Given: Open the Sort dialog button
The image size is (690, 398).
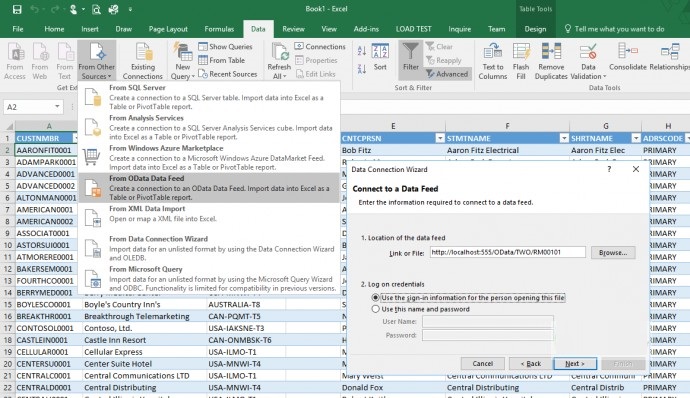Looking at the screenshot, I should tap(380, 57).
